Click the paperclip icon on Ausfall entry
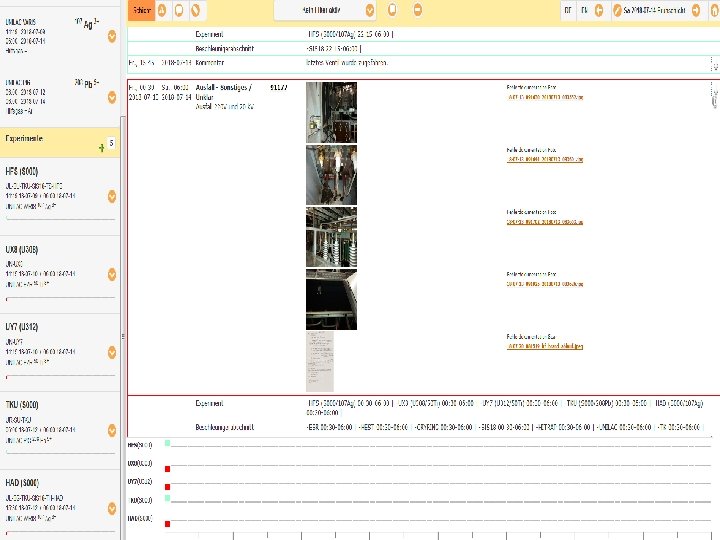 (x=714, y=100)
